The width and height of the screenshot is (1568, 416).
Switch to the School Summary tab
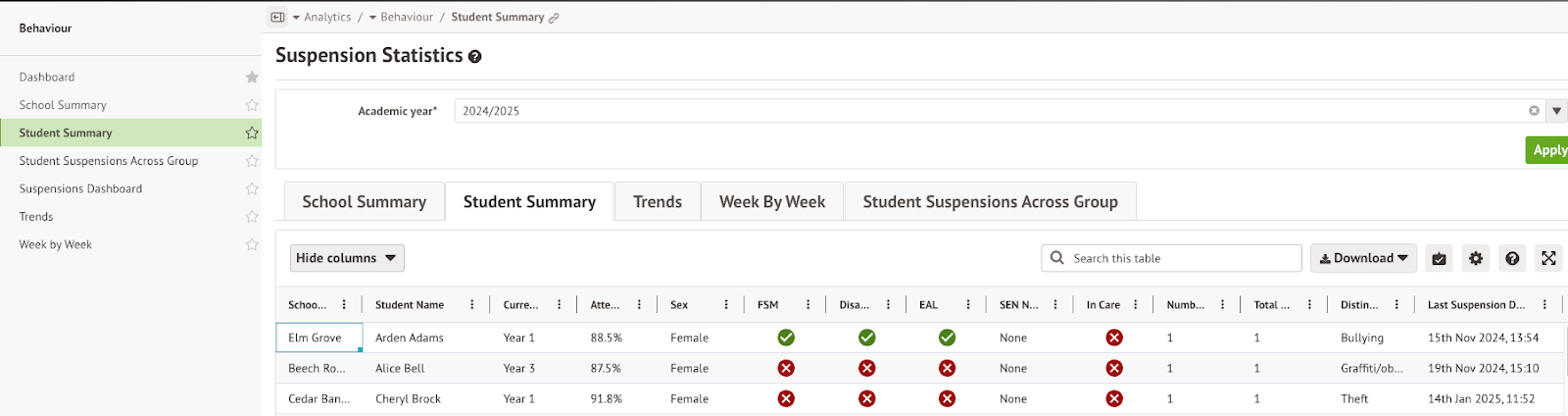click(364, 202)
